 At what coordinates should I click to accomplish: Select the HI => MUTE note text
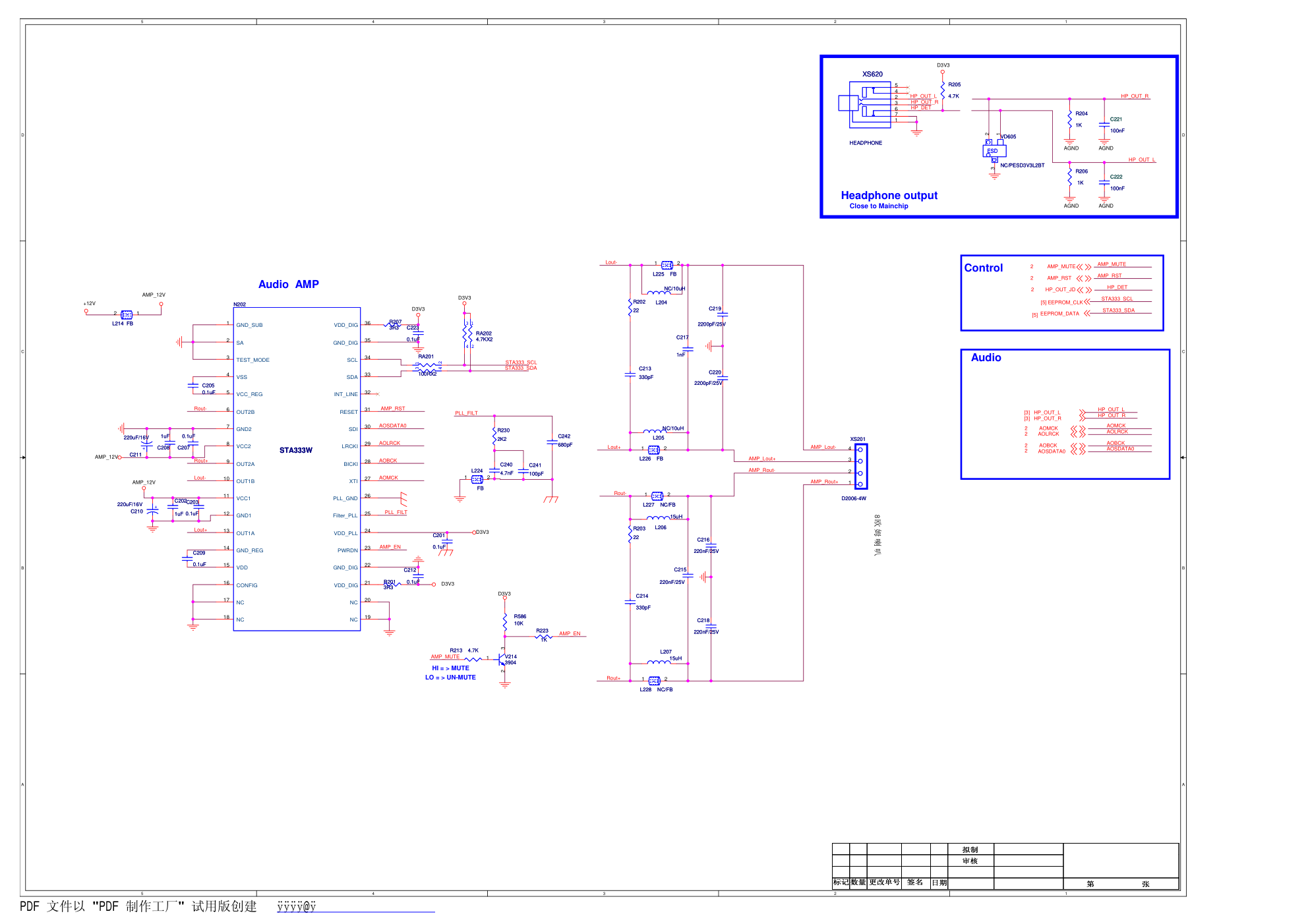[x=450, y=668]
